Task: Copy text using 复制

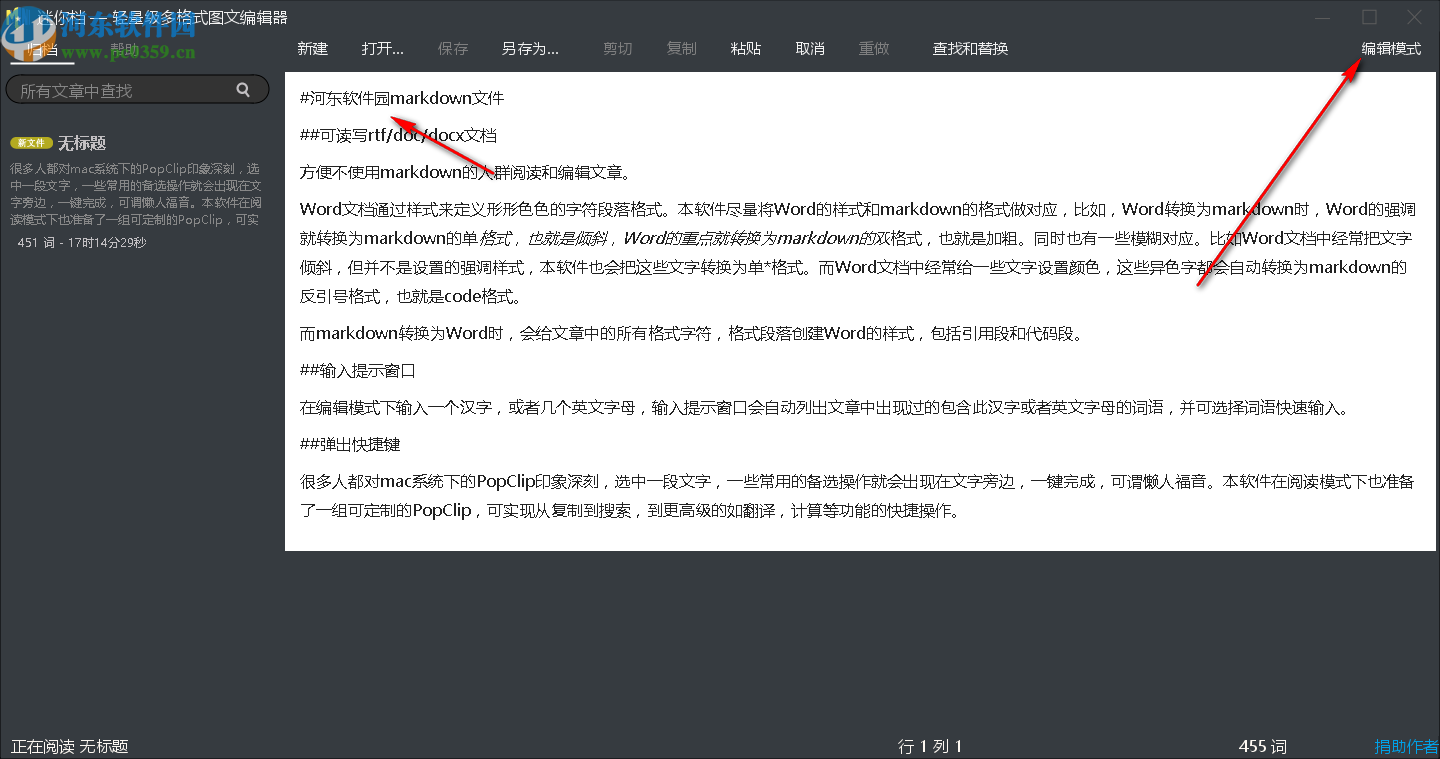Action: tap(681, 48)
